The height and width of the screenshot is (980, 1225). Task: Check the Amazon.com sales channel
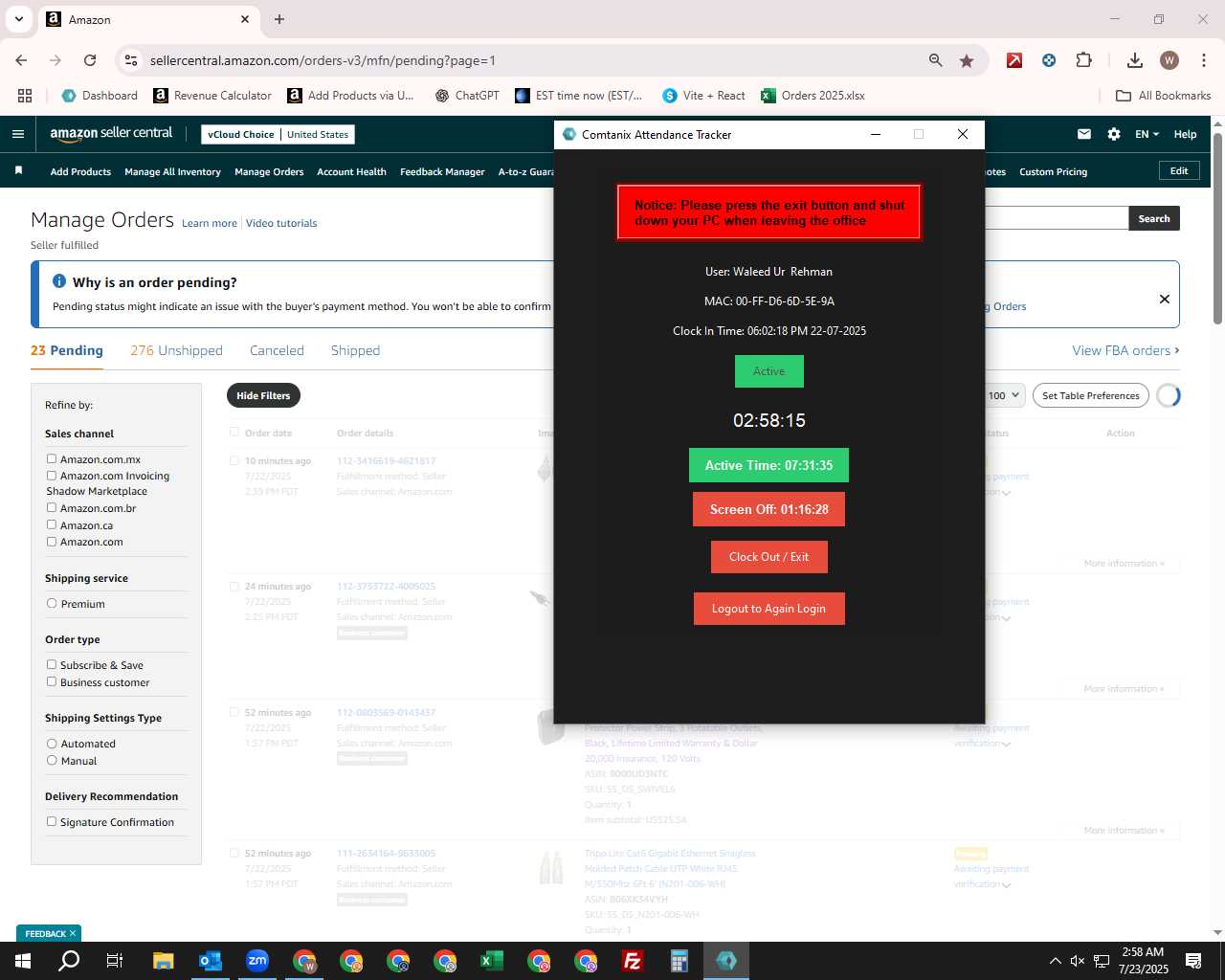pyautogui.click(x=52, y=542)
